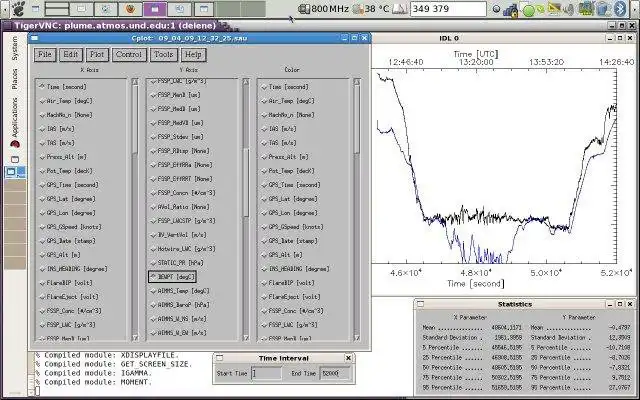This screenshot has height=400, width=640.
Task: Select DEWPT [degC] in Y Axis list
Action: click(x=172, y=277)
